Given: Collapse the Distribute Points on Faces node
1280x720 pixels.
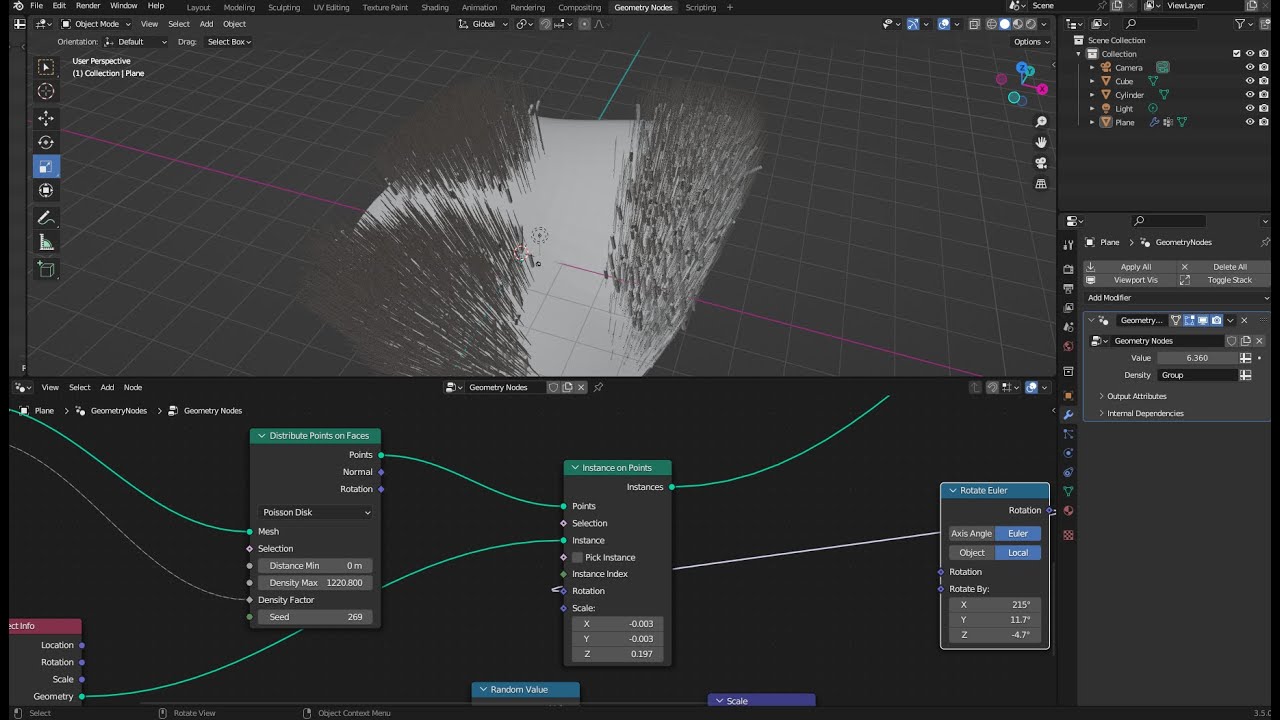Looking at the screenshot, I should [262, 436].
